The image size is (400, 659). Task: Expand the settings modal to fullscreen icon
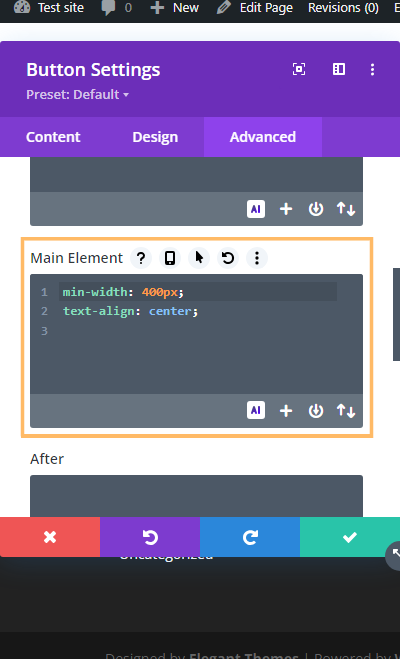(x=299, y=69)
